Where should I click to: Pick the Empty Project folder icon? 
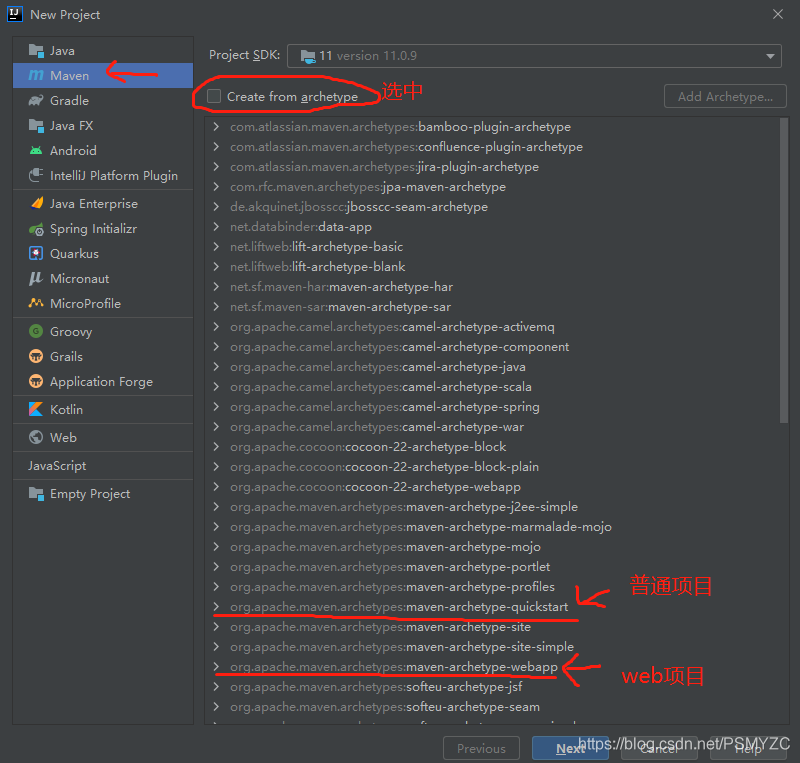36,494
